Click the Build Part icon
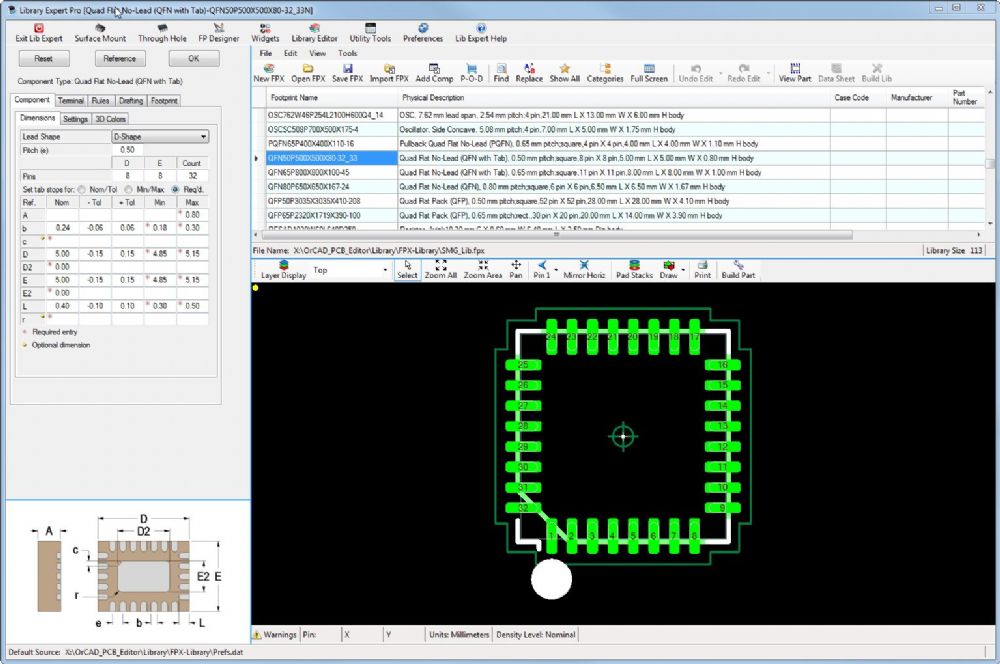The image size is (1000, 664). point(738,266)
